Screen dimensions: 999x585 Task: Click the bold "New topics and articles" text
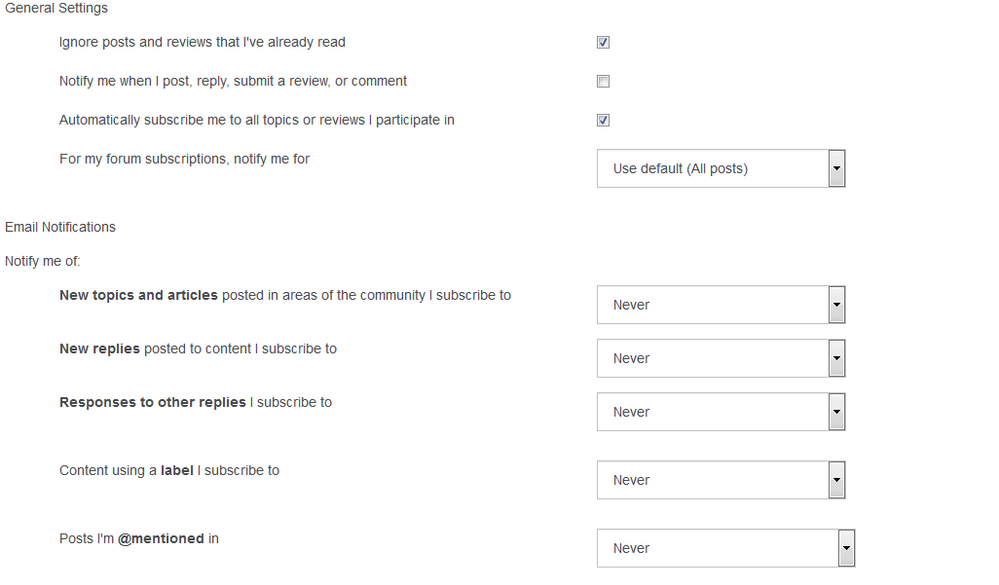(138, 295)
